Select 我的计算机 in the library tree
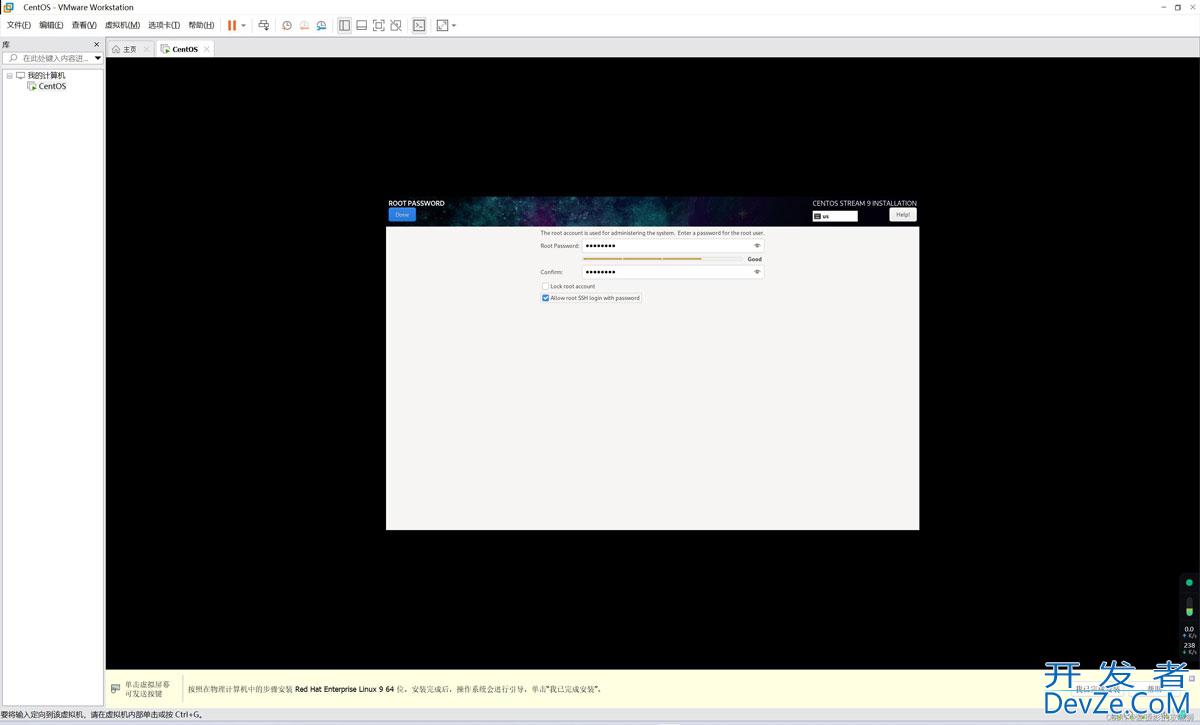 (x=46, y=75)
